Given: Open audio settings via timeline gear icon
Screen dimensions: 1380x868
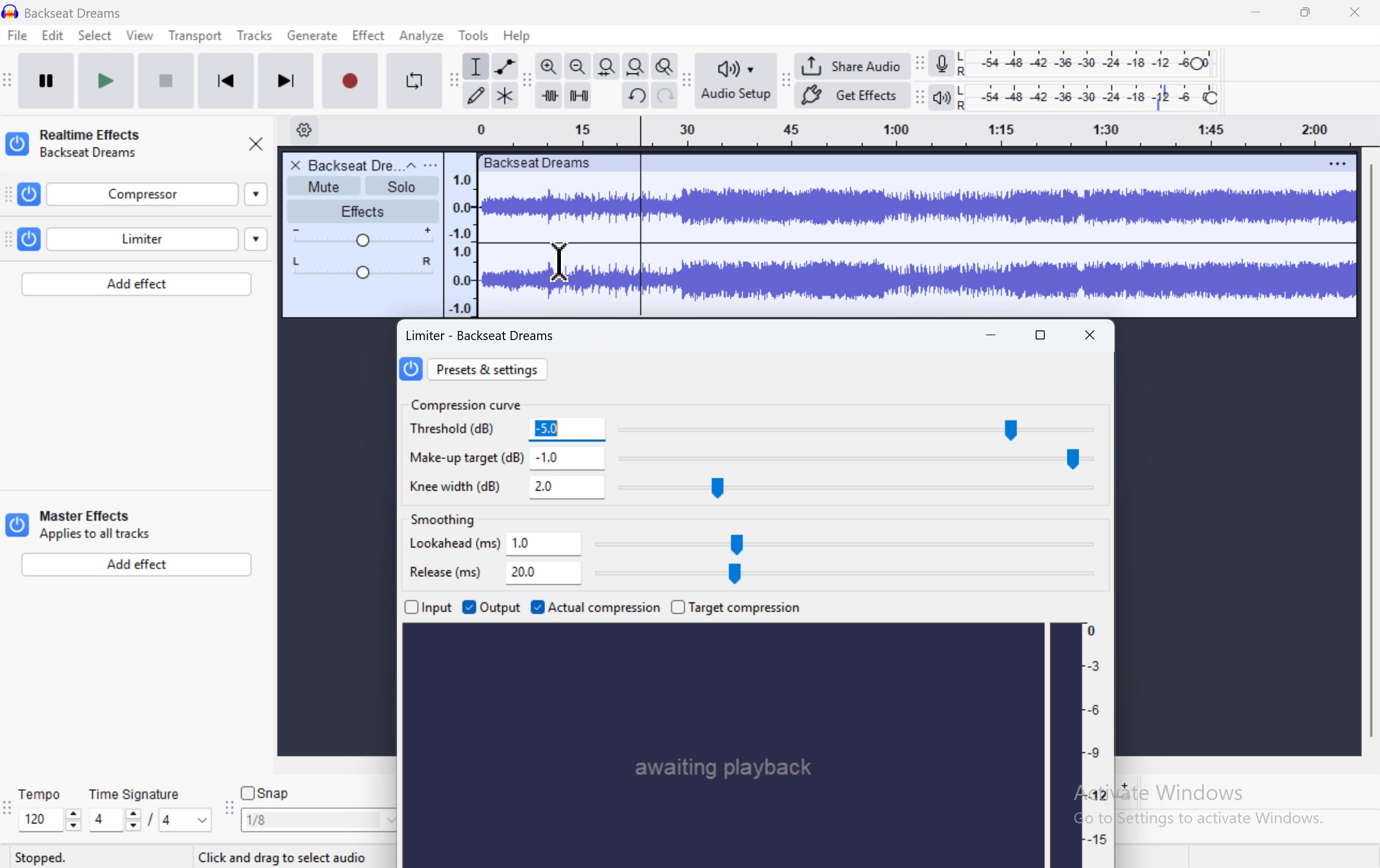Looking at the screenshot, I should coord(303,130).
